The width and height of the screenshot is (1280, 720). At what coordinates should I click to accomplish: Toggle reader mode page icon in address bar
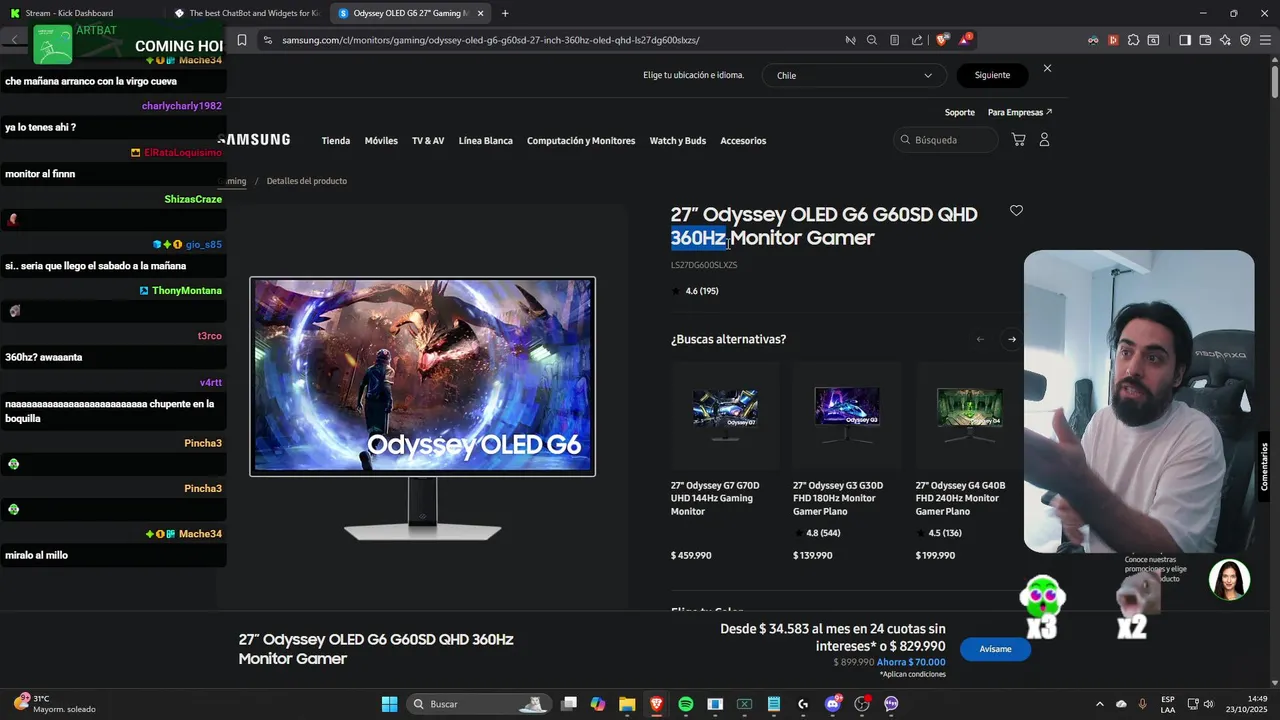895,40
